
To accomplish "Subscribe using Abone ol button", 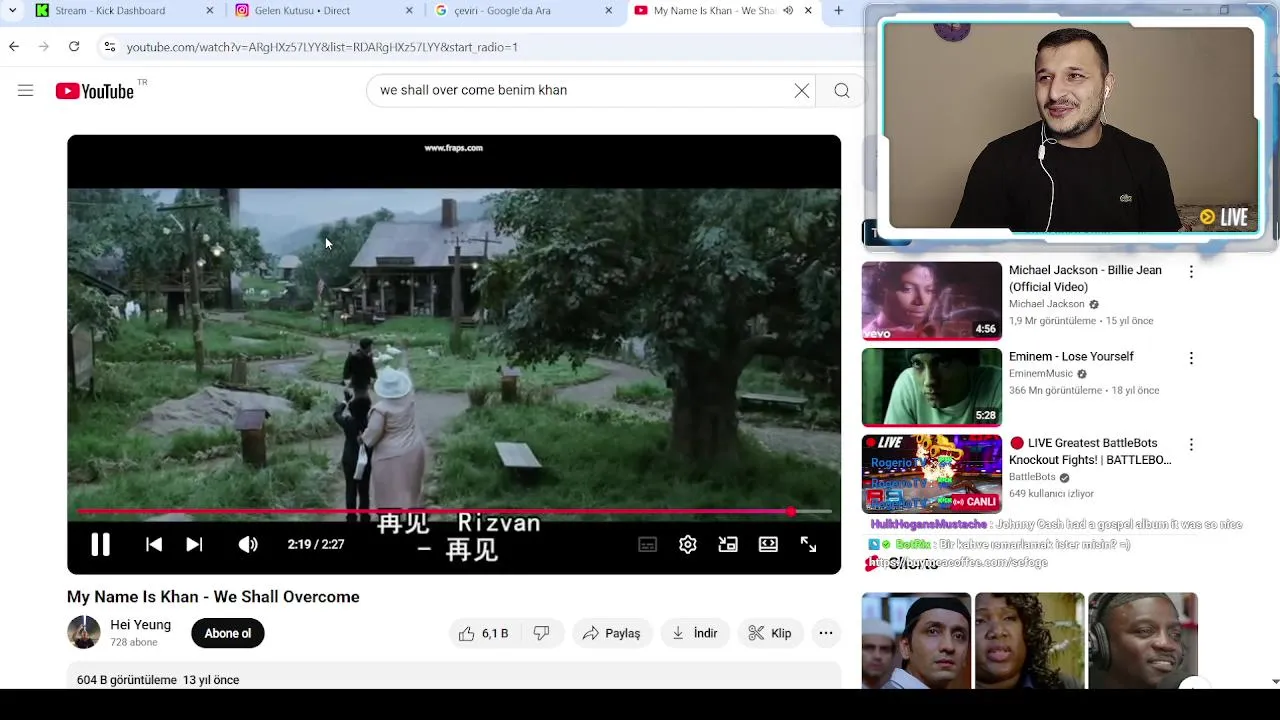I will (x=228, y=633).
